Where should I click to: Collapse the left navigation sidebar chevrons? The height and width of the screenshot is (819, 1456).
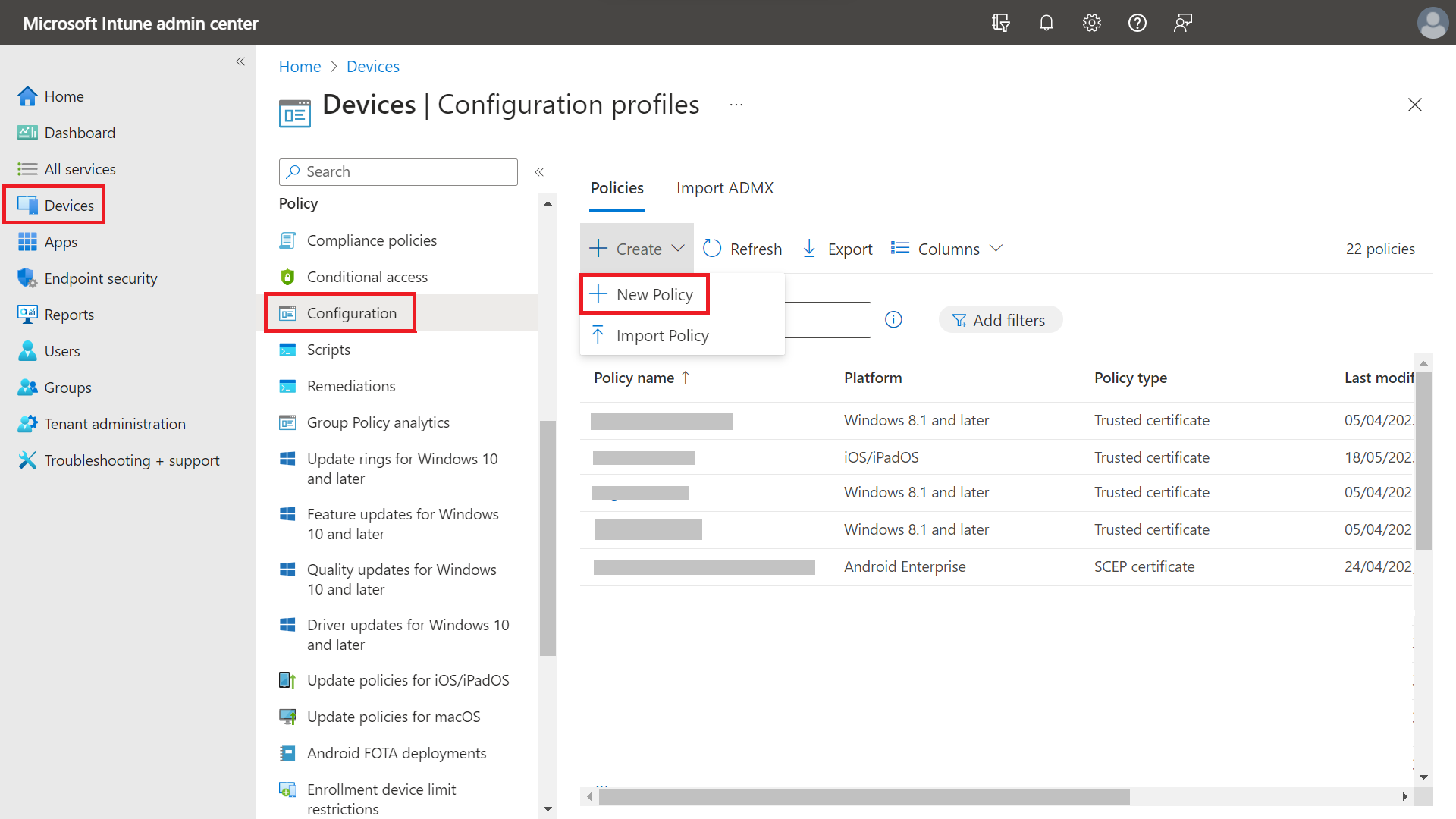point(240,61)
